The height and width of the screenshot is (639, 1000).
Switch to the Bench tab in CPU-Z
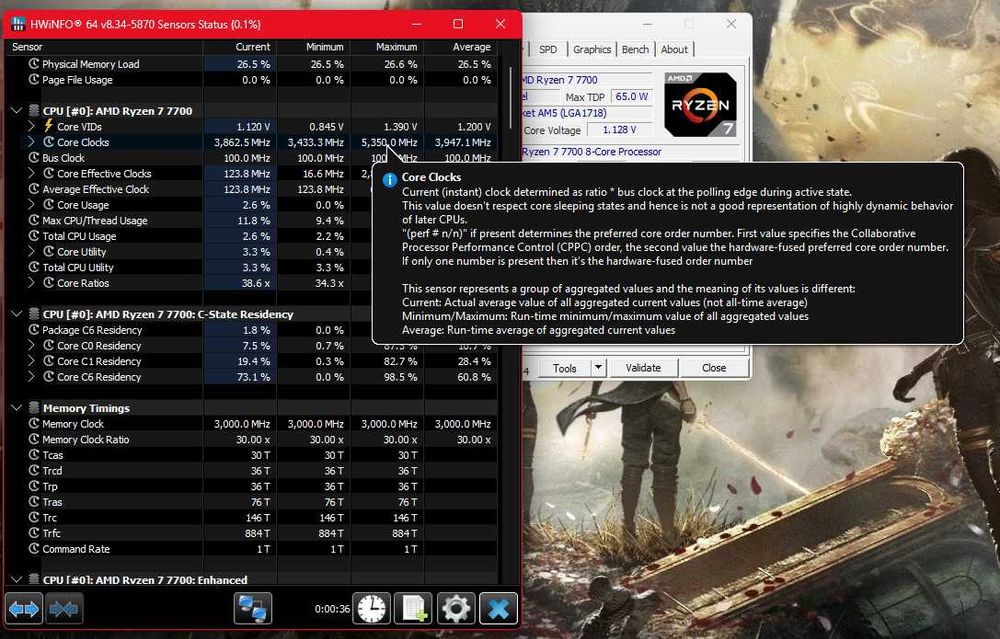(x=635, y=49)
